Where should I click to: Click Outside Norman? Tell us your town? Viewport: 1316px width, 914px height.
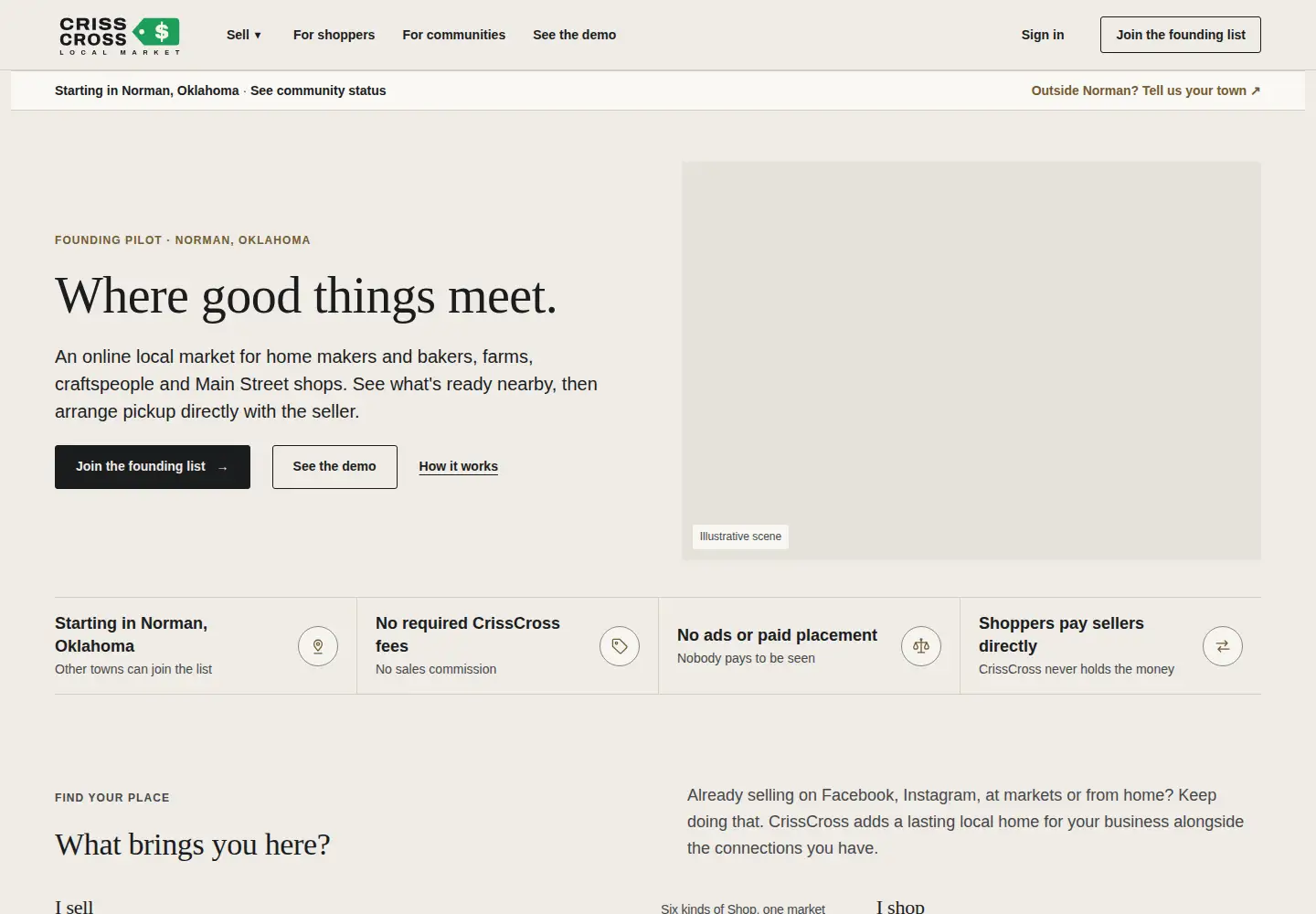(1146, 90)
